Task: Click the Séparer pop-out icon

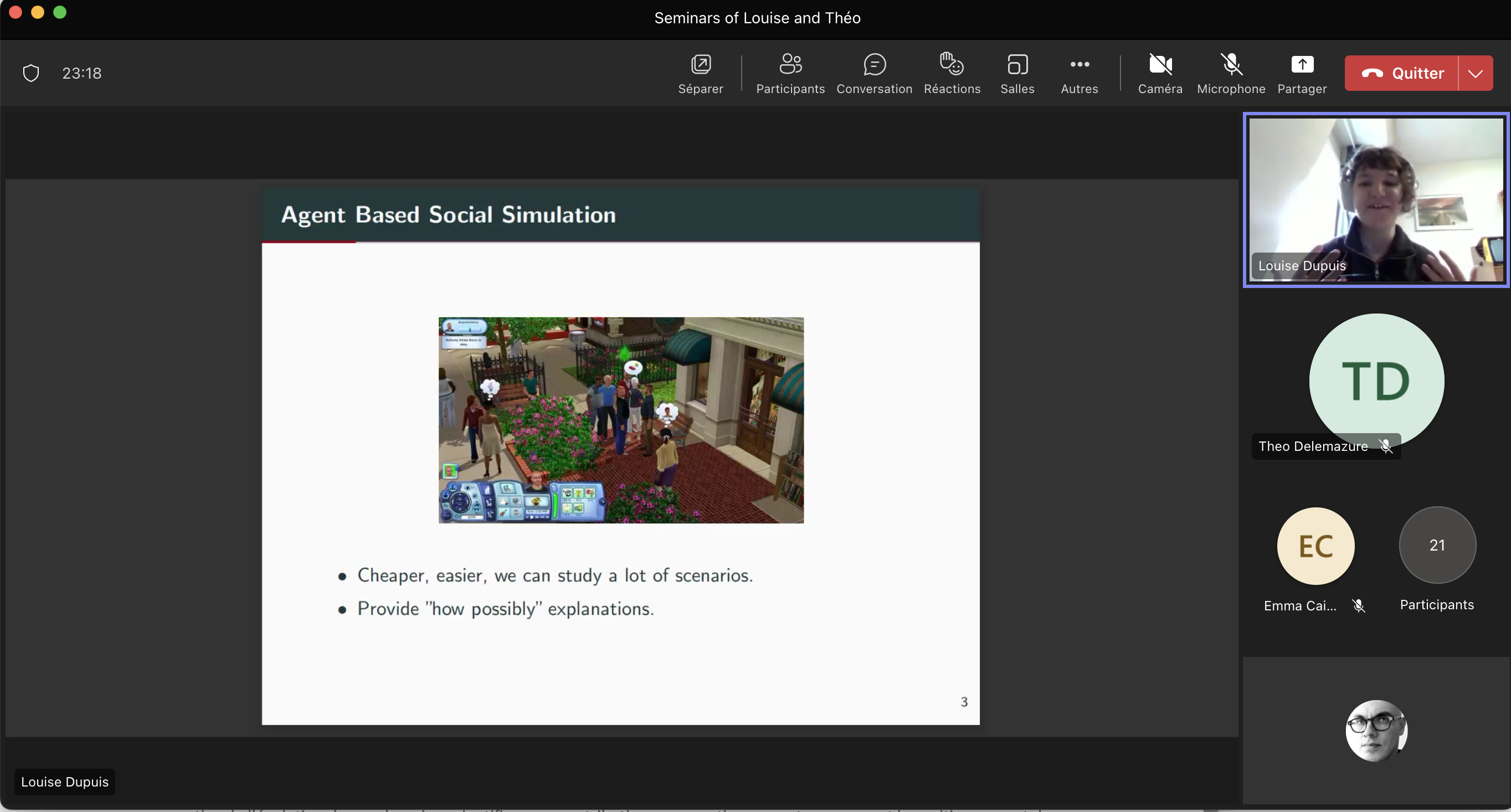Action: coord(700,65)
